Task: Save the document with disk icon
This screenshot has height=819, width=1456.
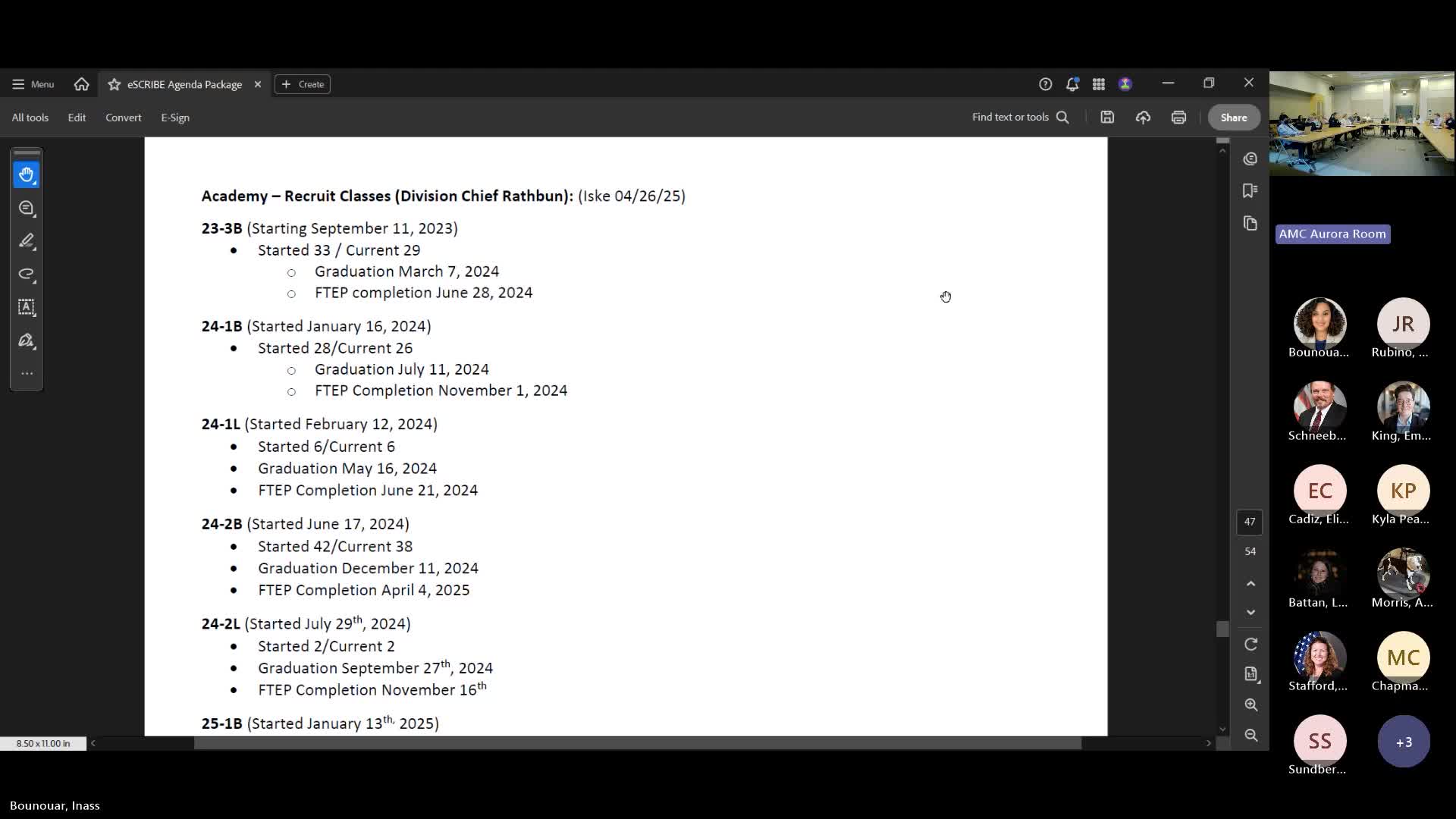Action: point(1107,118)
